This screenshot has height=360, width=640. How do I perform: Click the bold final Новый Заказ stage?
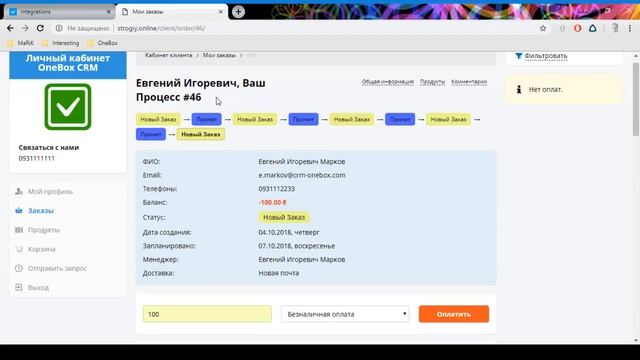coord(200,134)
